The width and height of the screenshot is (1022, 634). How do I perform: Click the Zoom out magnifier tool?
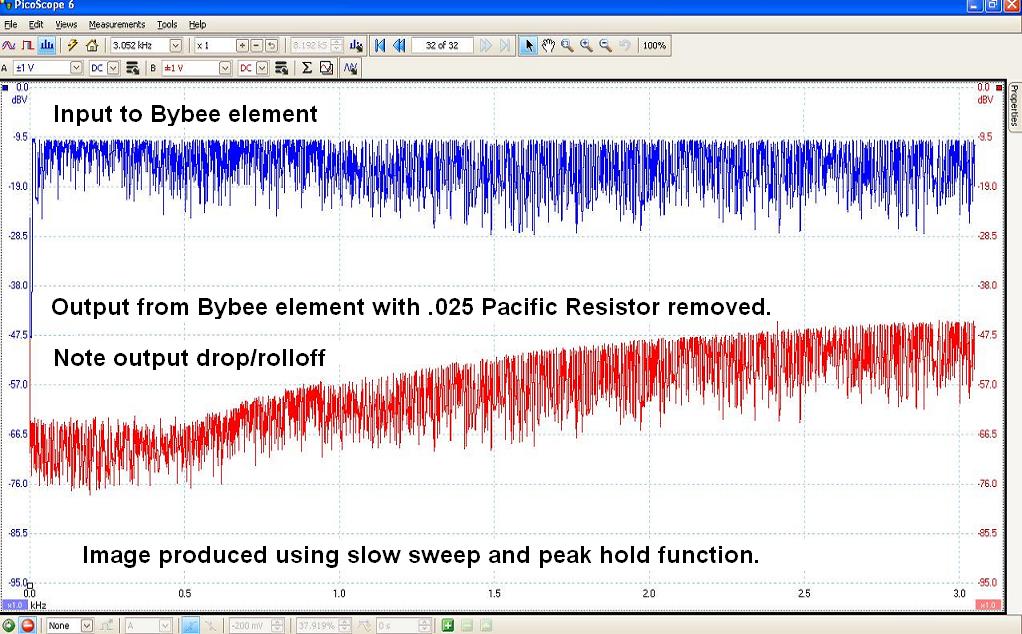(x=606, y=46)
